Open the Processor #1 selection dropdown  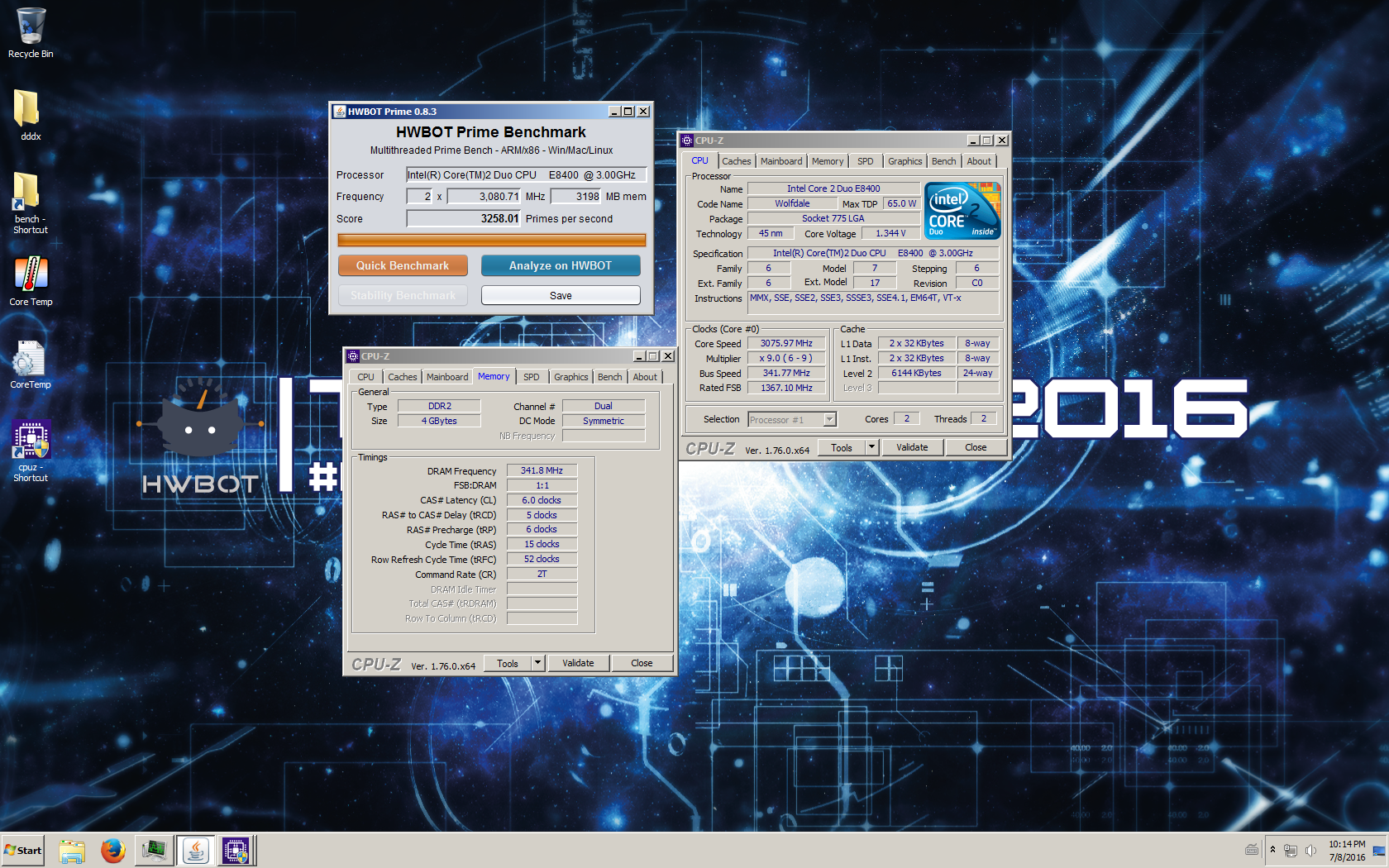792,420
